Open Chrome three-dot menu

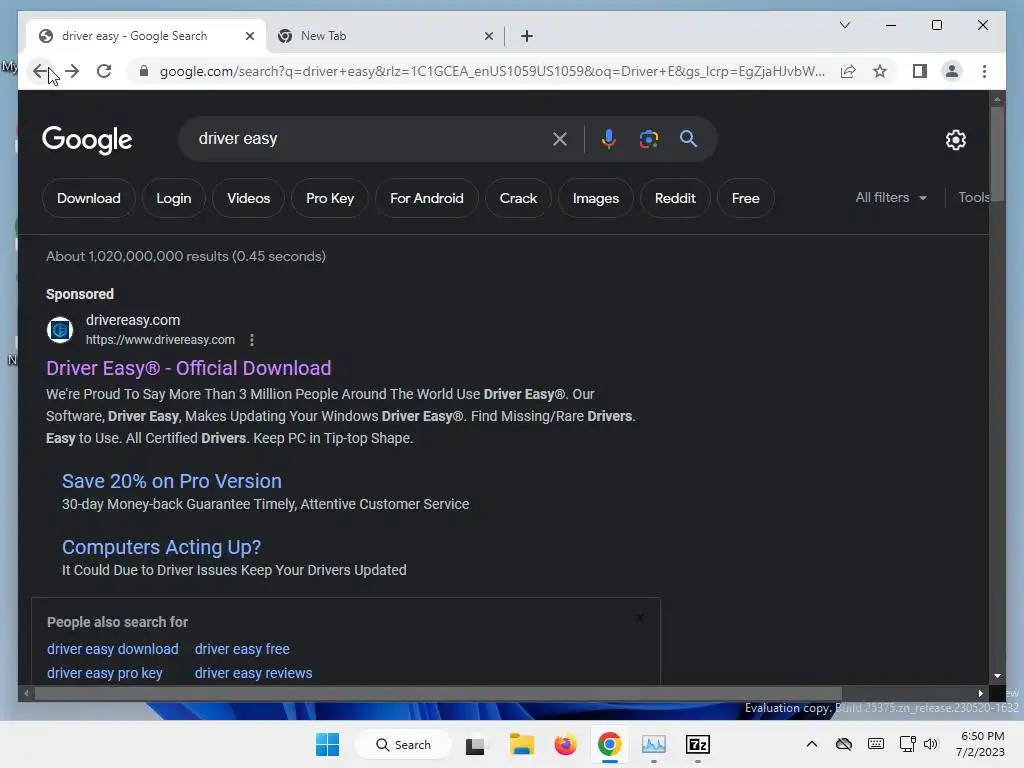point(984,71)
